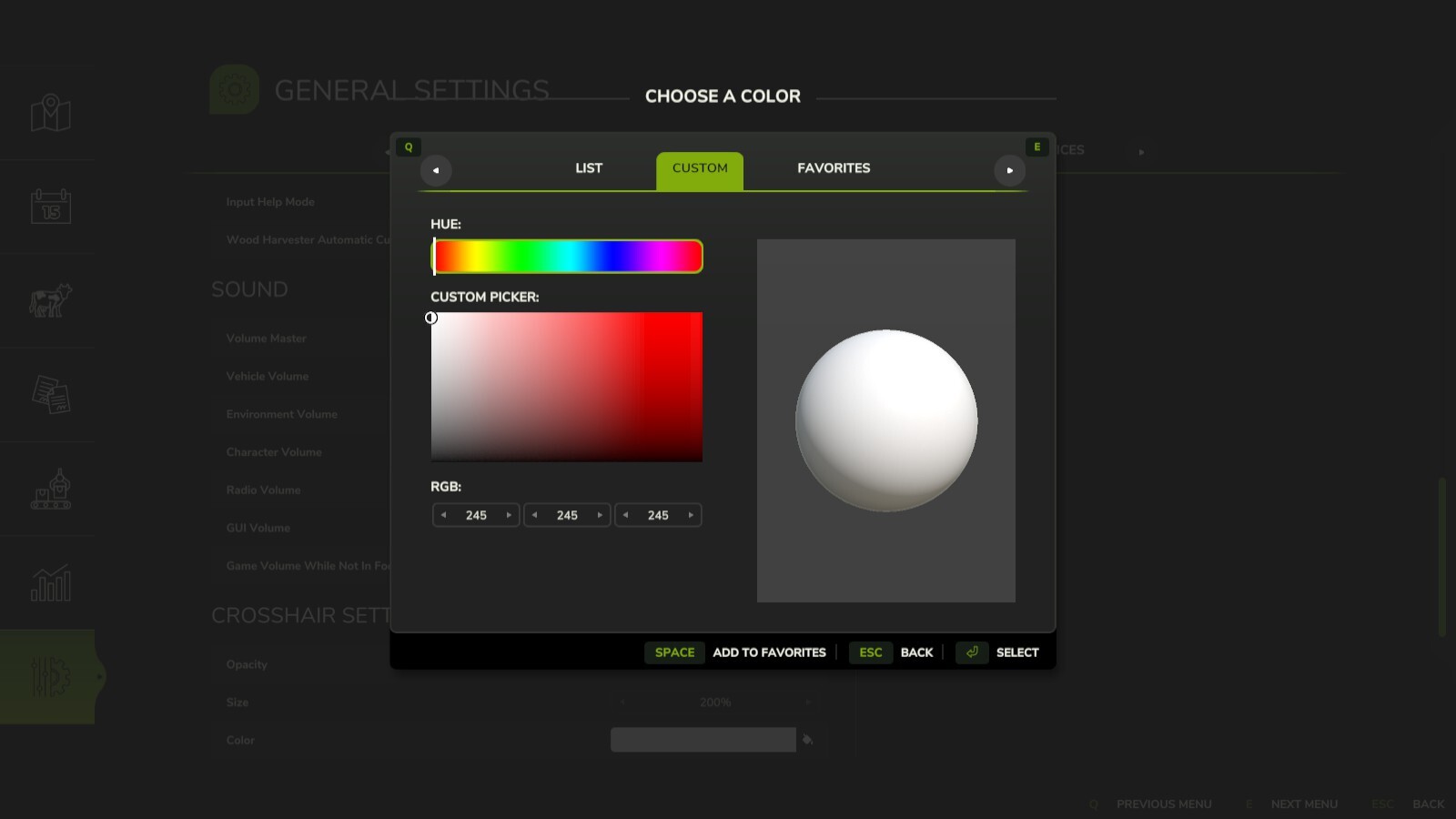Click BACK to close the color chooser
This screenshot has width=1456, height=819.
point(916,652)
